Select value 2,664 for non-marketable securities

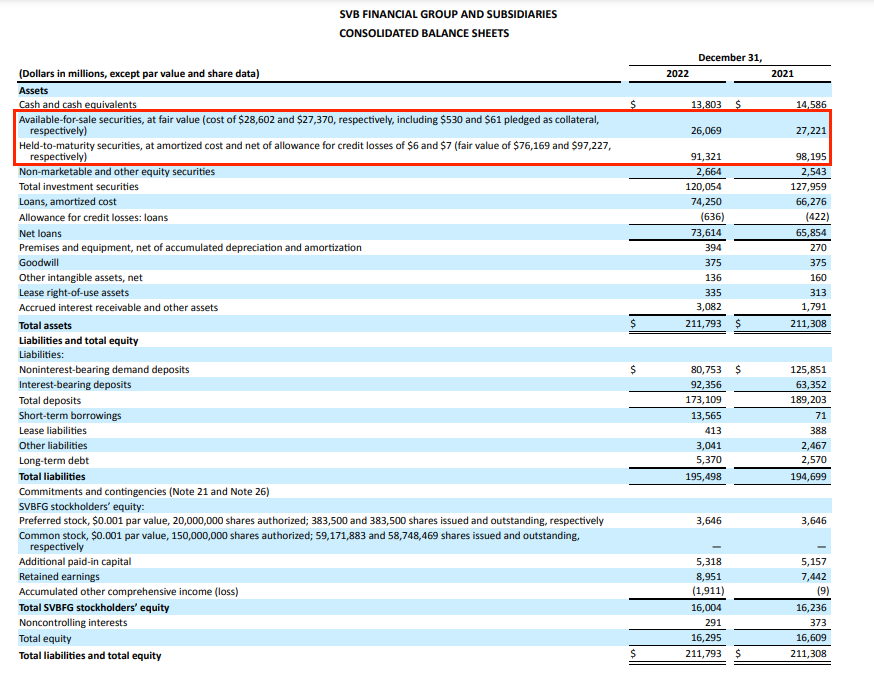[x=708, y=172]
